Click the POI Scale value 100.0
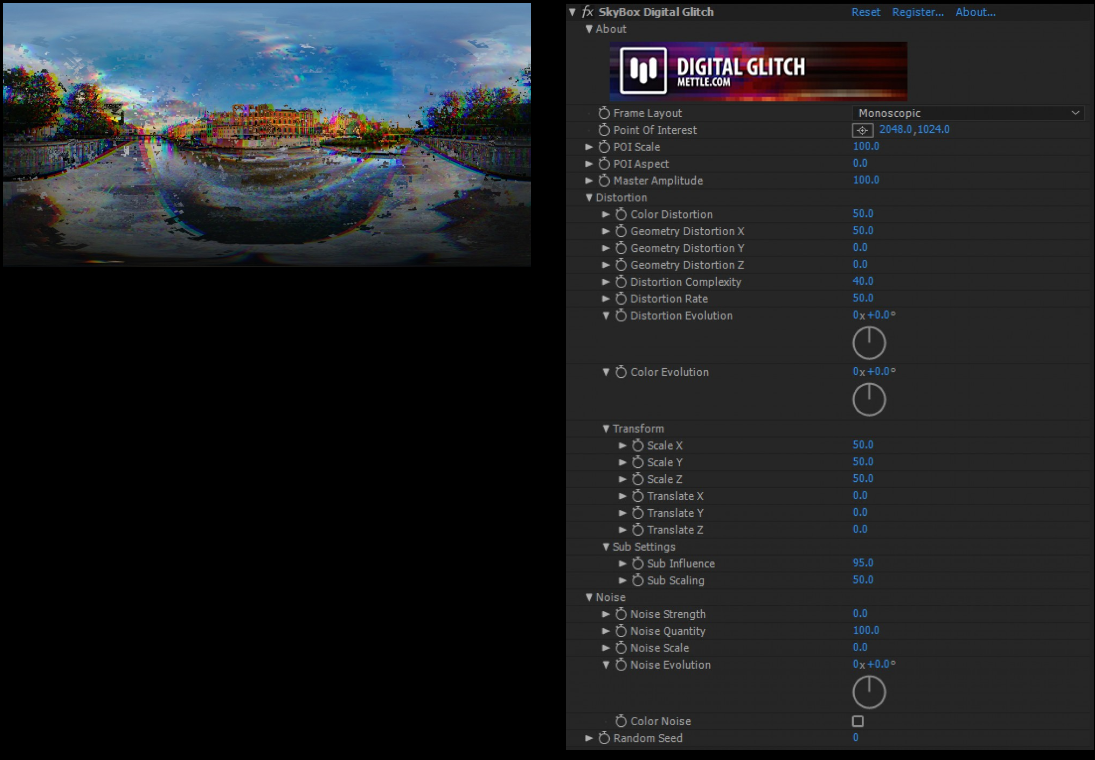The width and height of the screenshot is (1095, 760). coord(866,146)
